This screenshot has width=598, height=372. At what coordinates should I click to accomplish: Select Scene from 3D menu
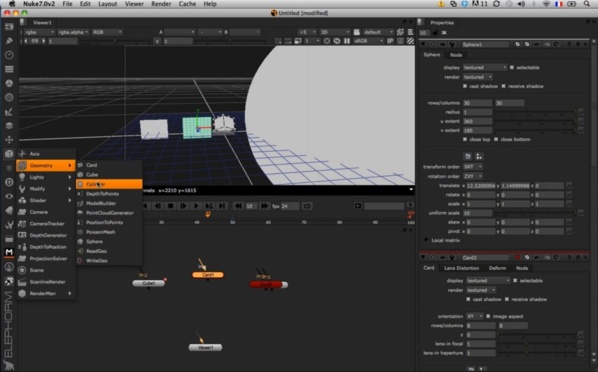pyautogui.click(x=46, y=270)
